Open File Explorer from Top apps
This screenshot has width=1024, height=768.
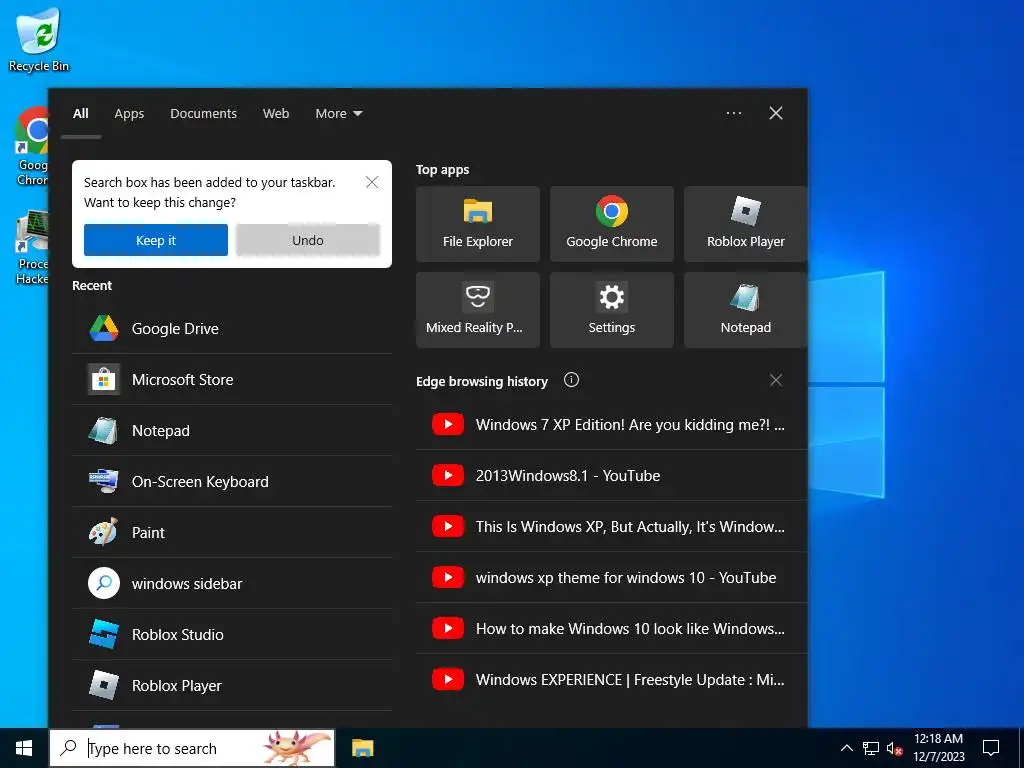(477, 224)
